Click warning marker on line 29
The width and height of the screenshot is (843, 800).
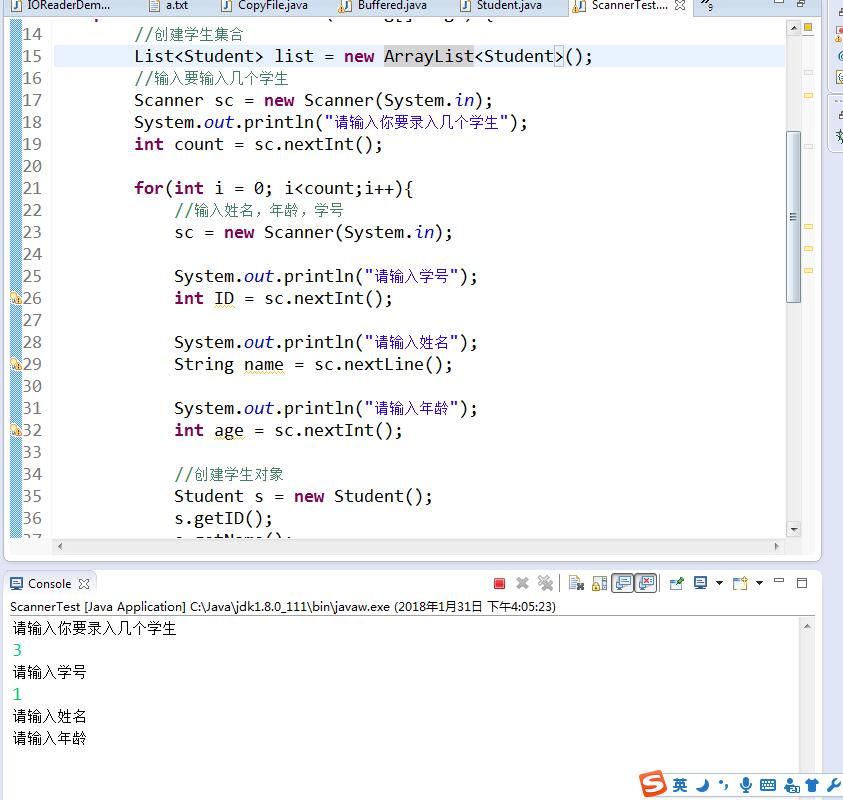coord(16,364)
